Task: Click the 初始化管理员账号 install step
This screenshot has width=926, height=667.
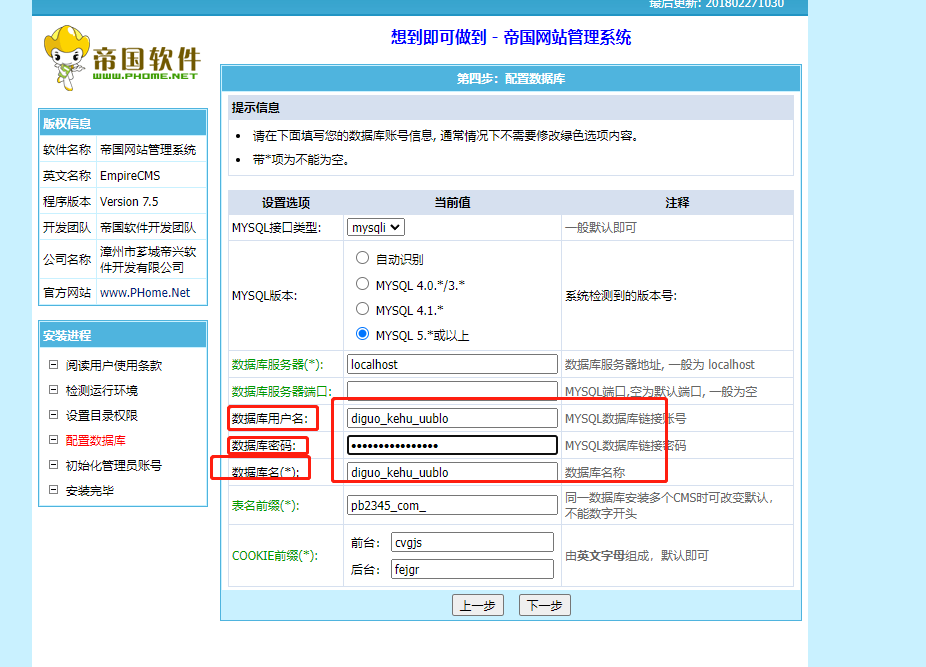Action: [x=114, y=466]
